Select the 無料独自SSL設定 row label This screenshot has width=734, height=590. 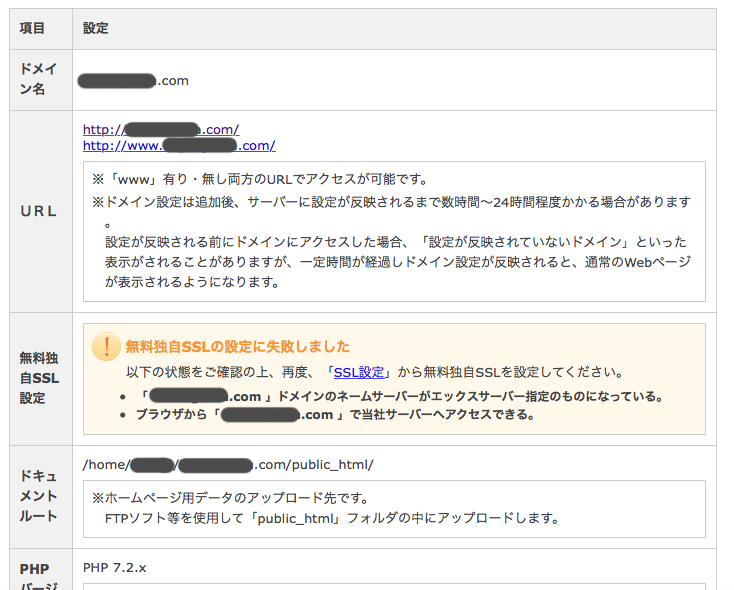point(39,377)
